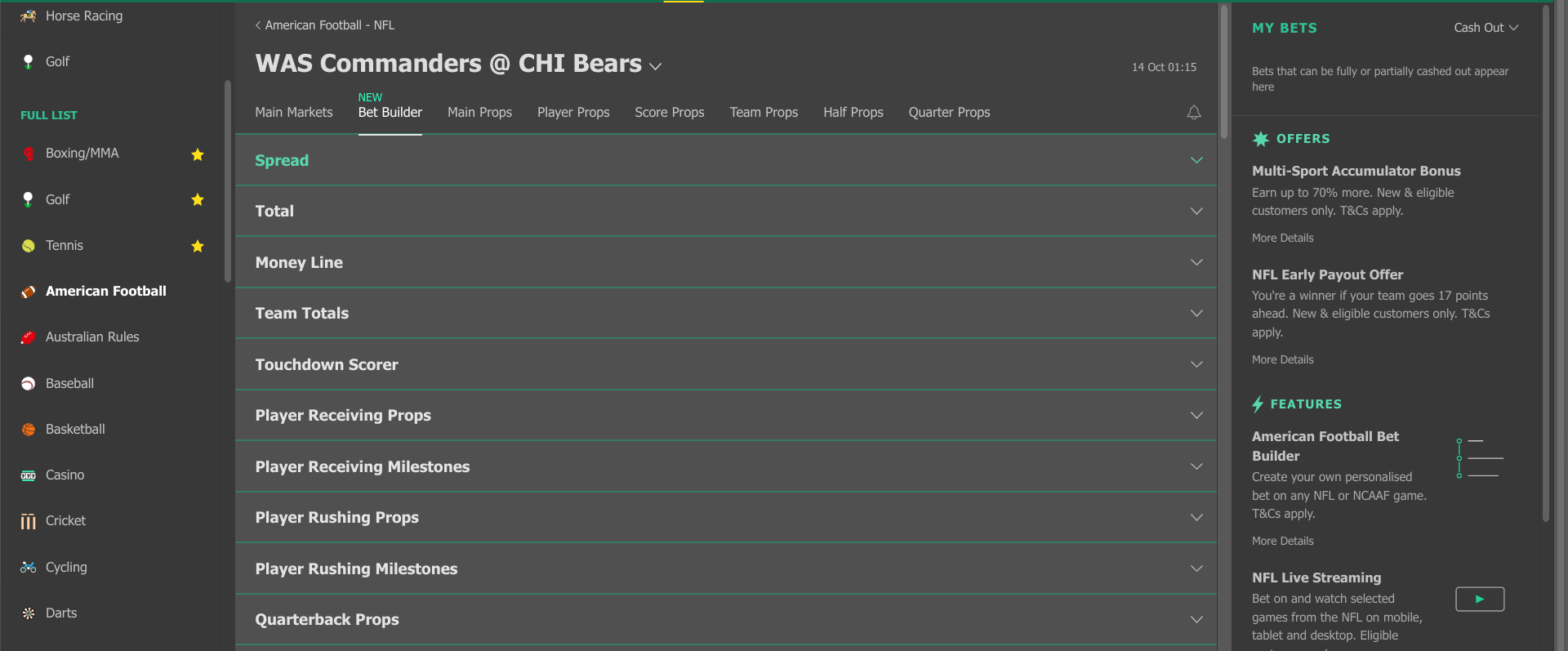Click the NFL Live Streaming play icon
This screenshot has width=1568, height=651.
click(x=1480, y=599)
